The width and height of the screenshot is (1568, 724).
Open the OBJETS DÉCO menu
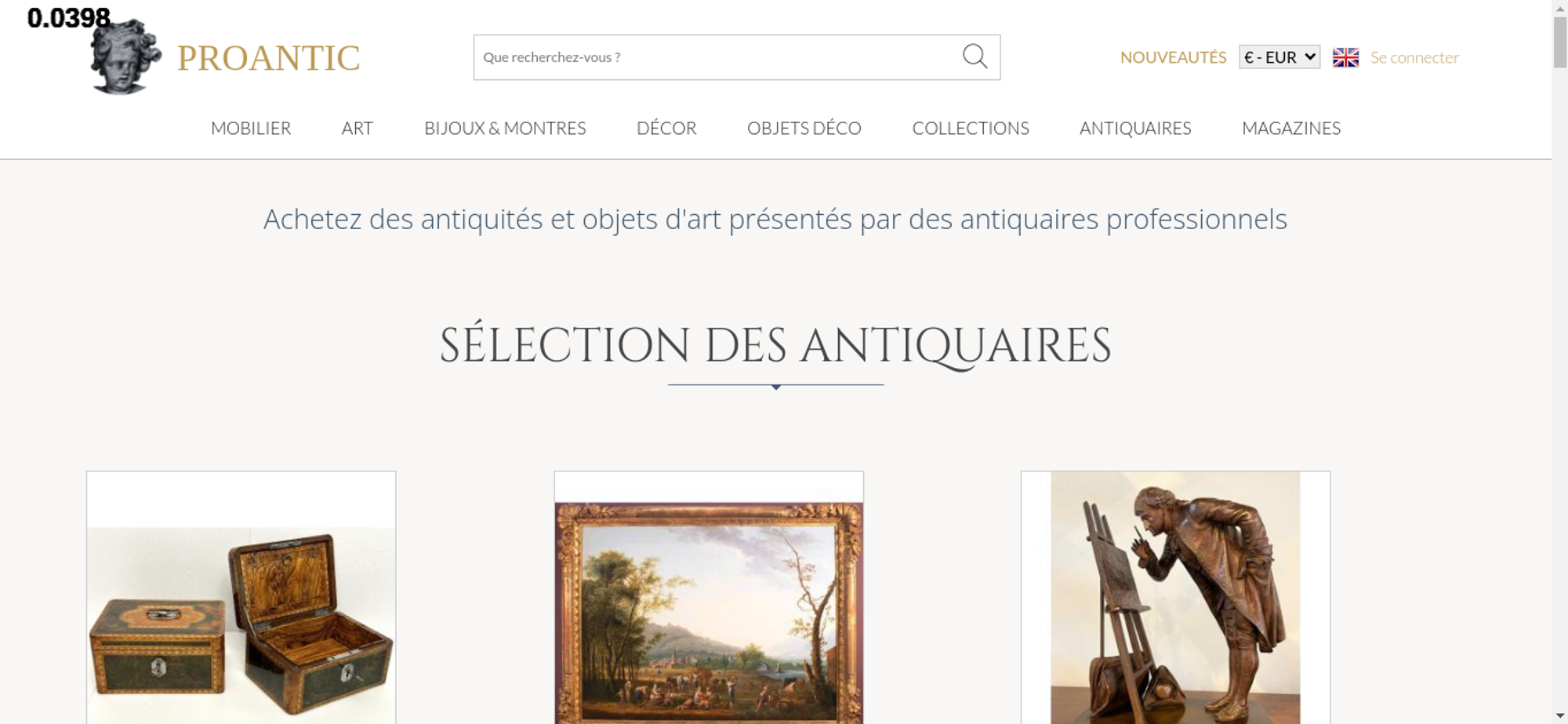pos(804,128)
